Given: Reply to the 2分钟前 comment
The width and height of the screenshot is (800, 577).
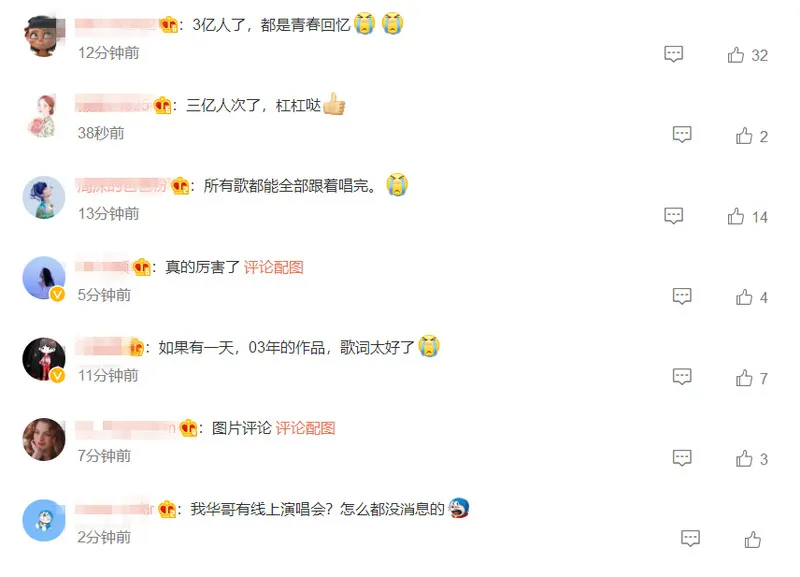Looking at the screenshot, I should [x=690, y=538].
